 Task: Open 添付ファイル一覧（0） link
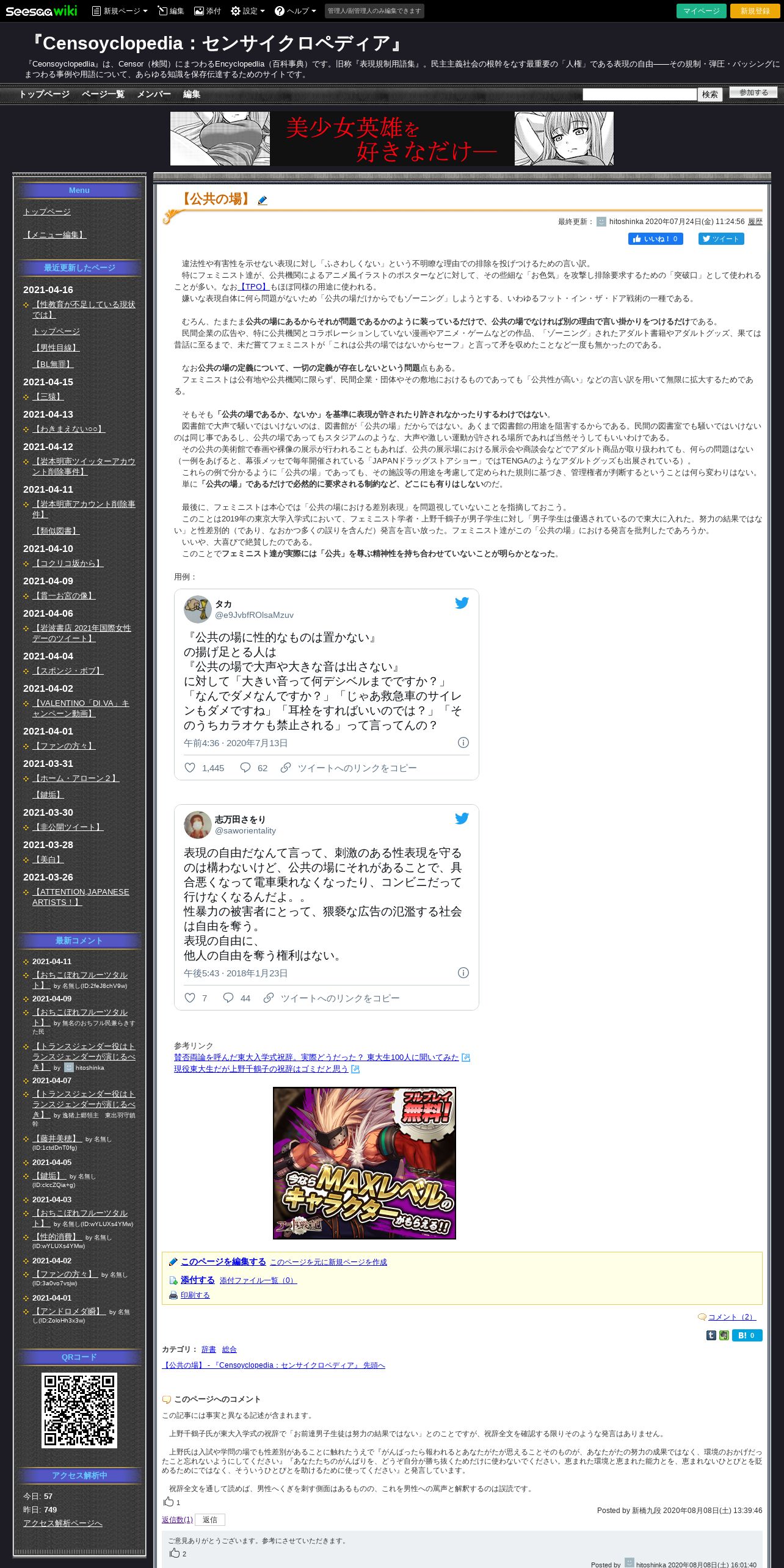click(x=258, y=1280)
